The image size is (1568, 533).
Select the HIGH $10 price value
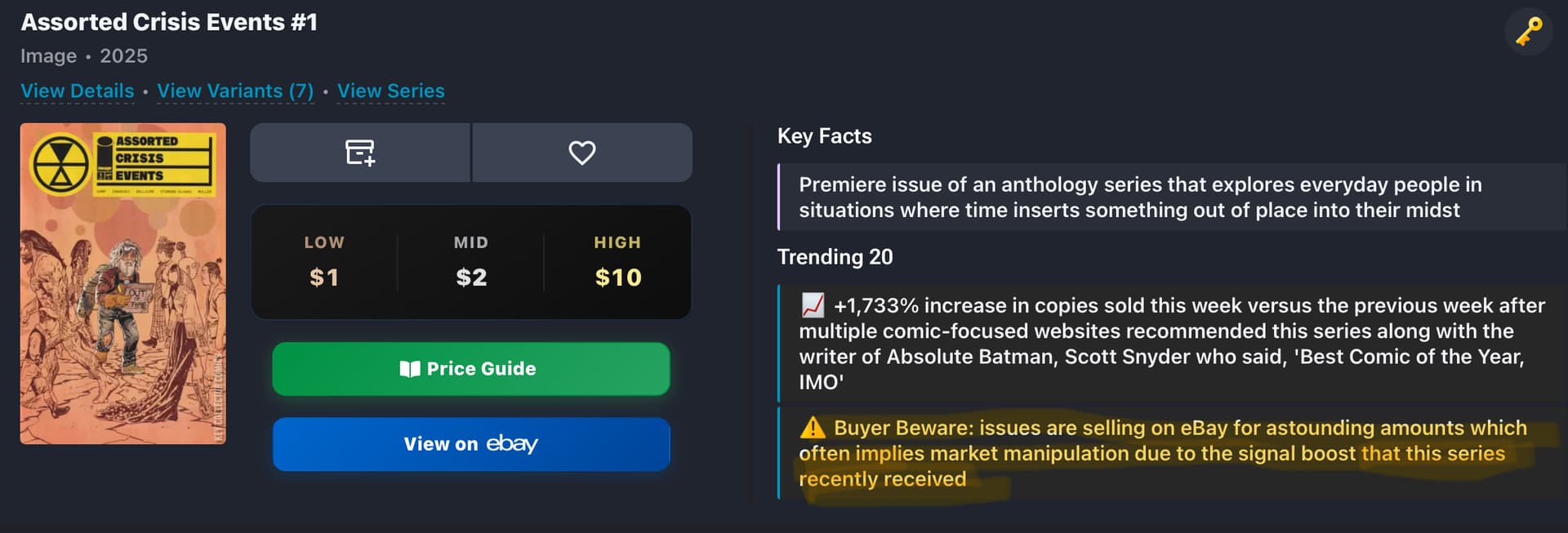(x=618, y=278)
